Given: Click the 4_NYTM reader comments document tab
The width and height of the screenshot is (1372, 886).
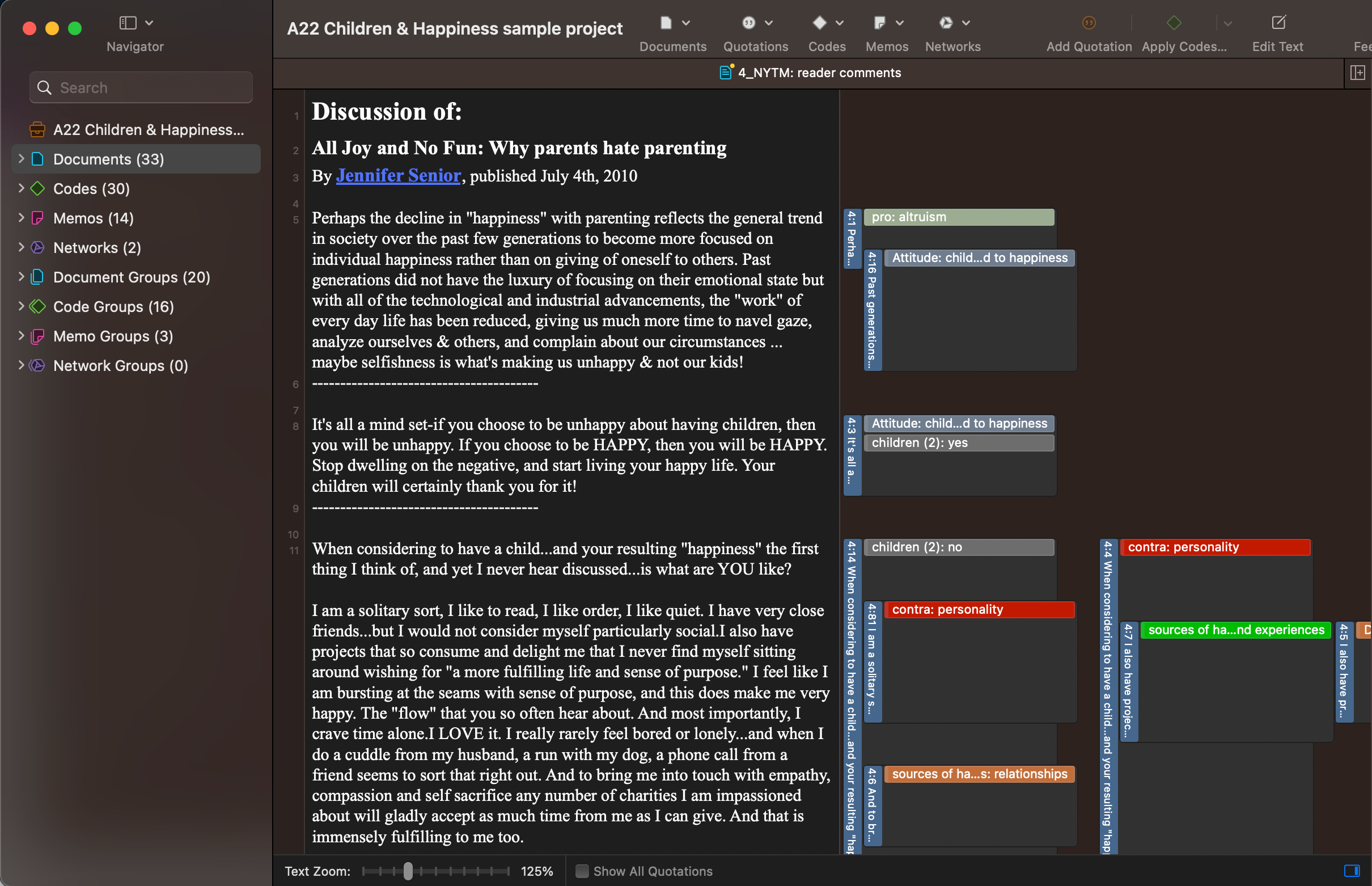Looking at the screenshot, I should (x=821, y=72).
